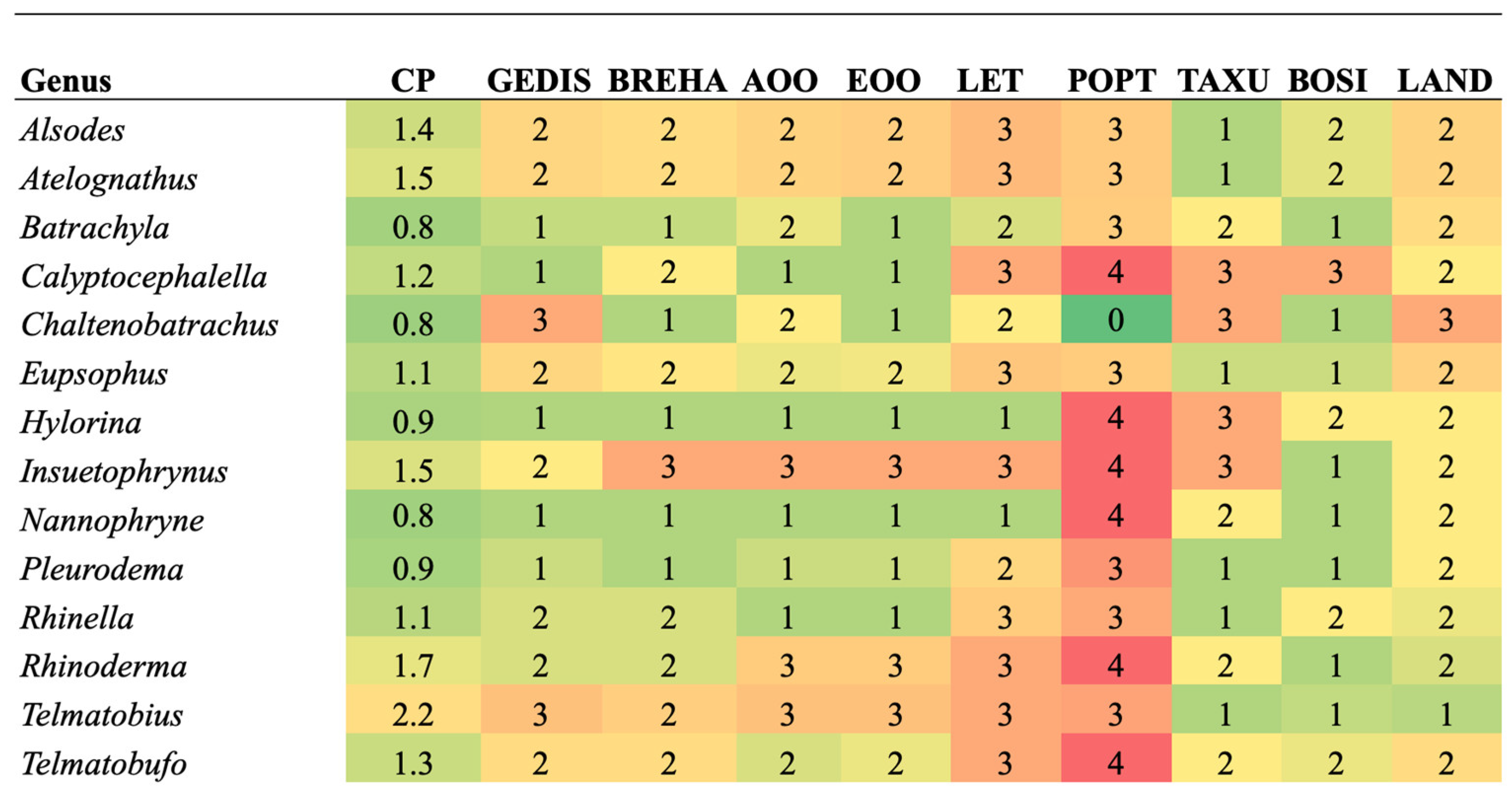Viewport: 1512px width, 797px height.
Task: Select the Insuetophrynus row label
Action: click(x=124, y=471)
